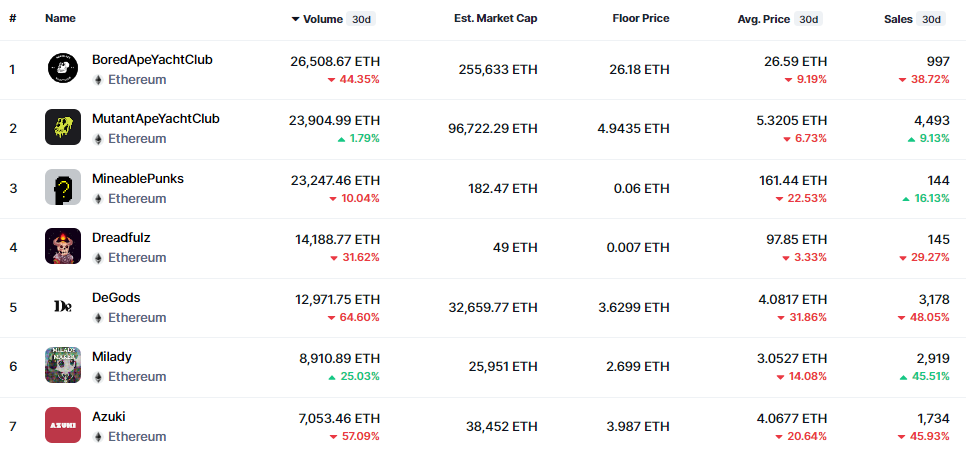Click the DeGods collection logo icon
This screenshot has width=966, height=456.
pos(63,306)
